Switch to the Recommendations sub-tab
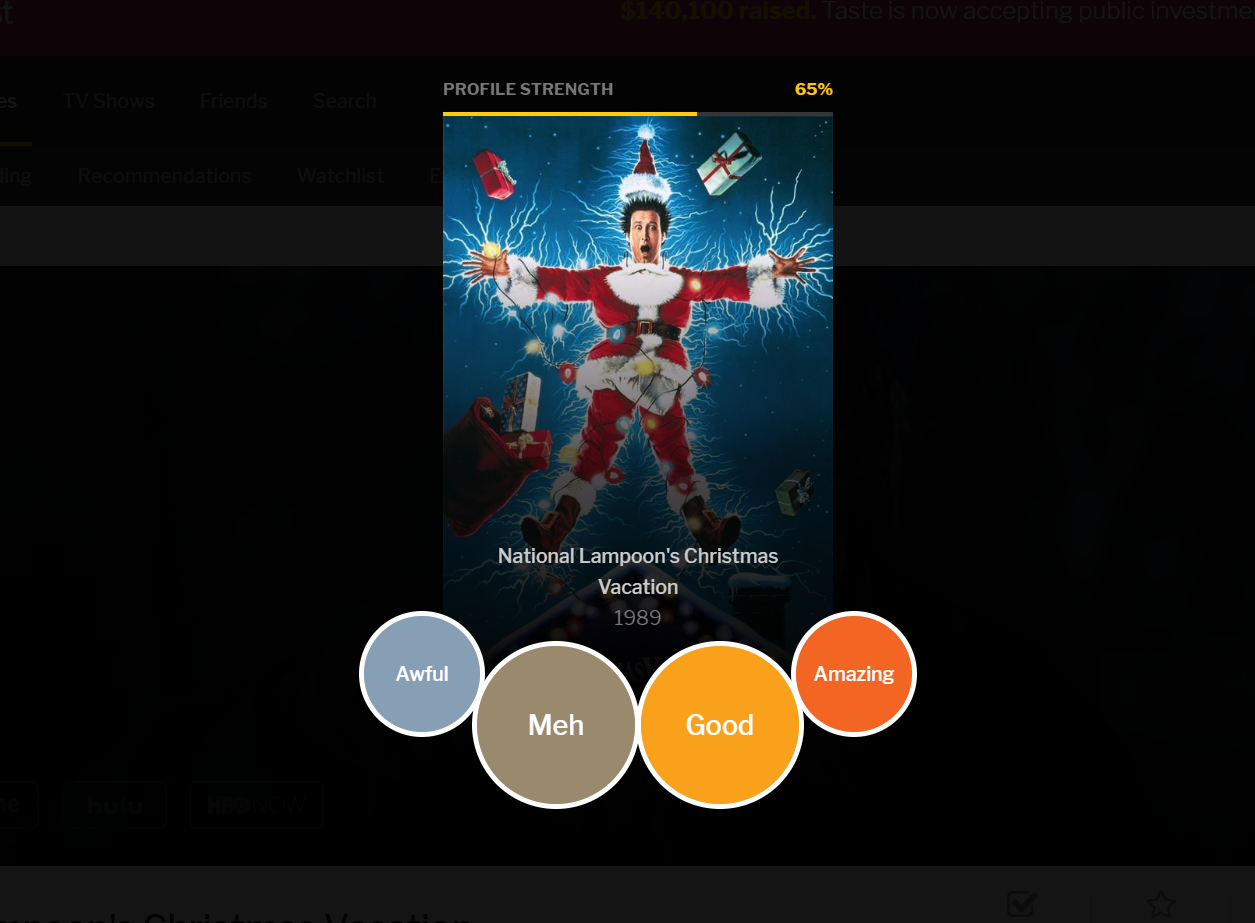The height and width of the screenshot is (923, 1255). (164, 176)
